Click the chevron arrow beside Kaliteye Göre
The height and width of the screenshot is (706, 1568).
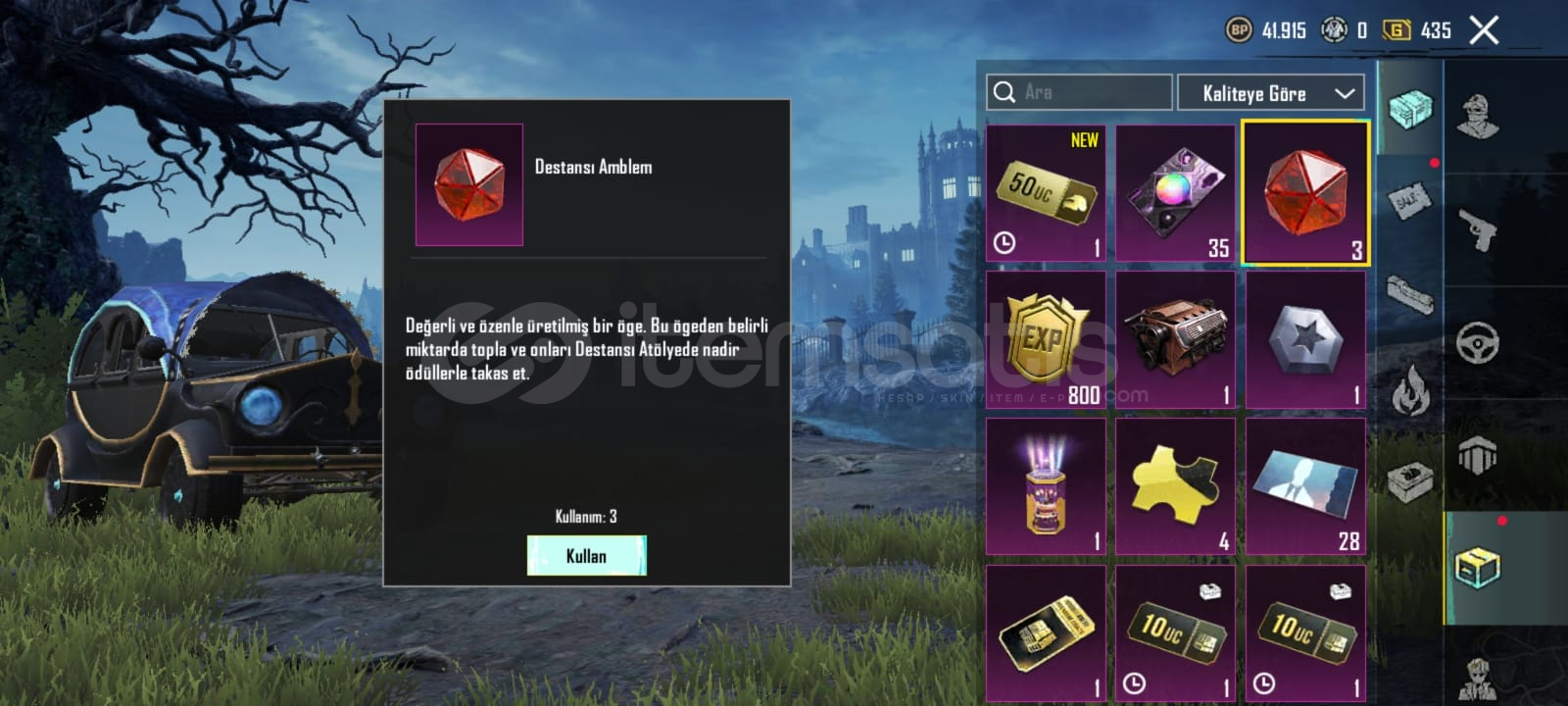(x=1345, y=94)
